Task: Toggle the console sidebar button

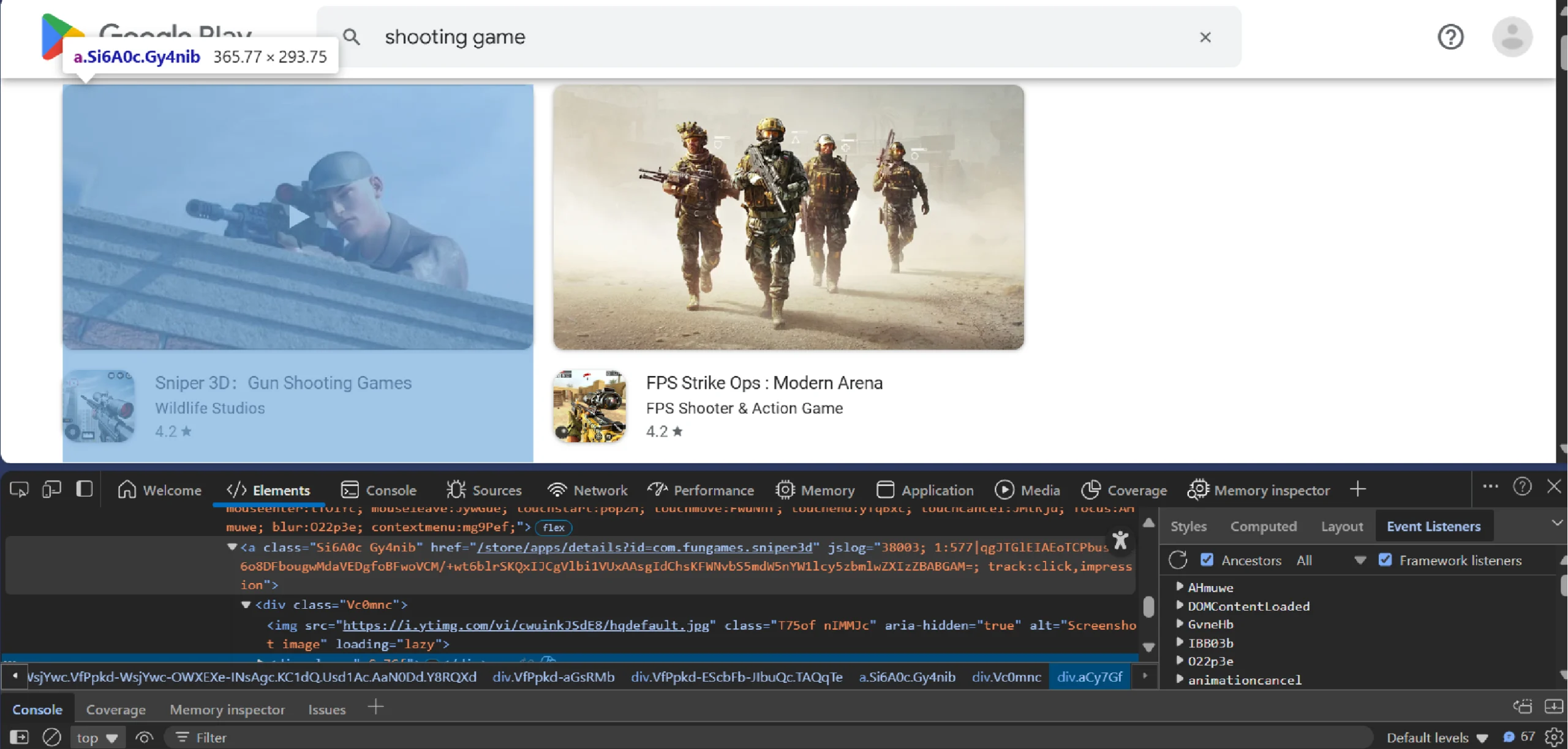Action: 19,737
